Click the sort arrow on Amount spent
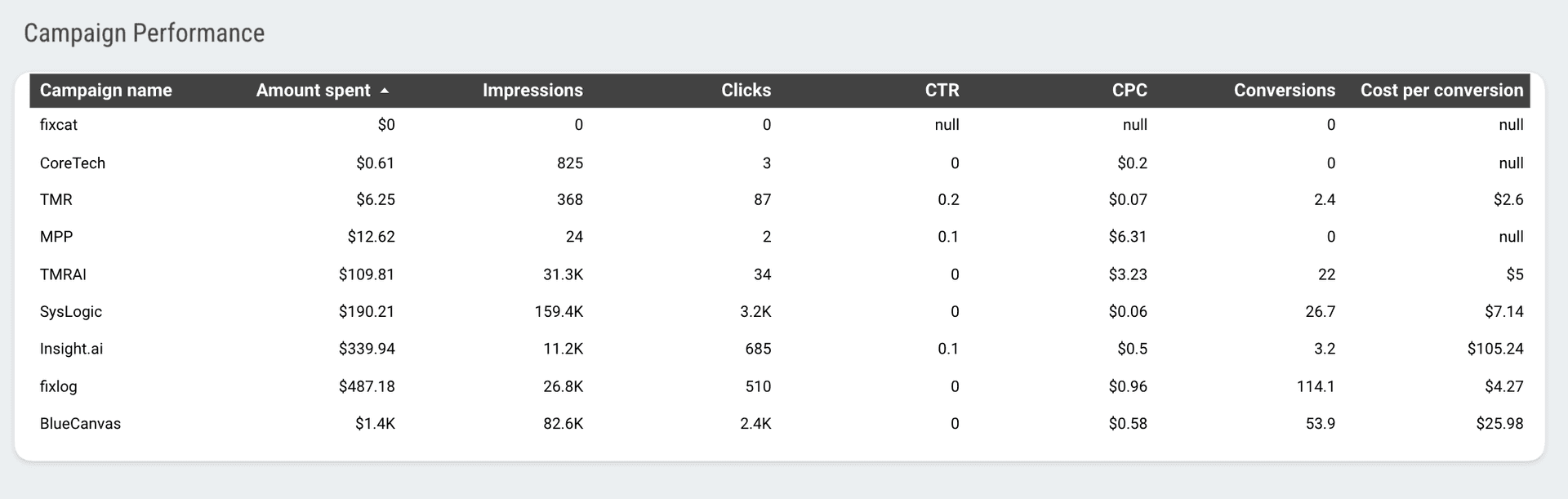 [x=385, y=91]
